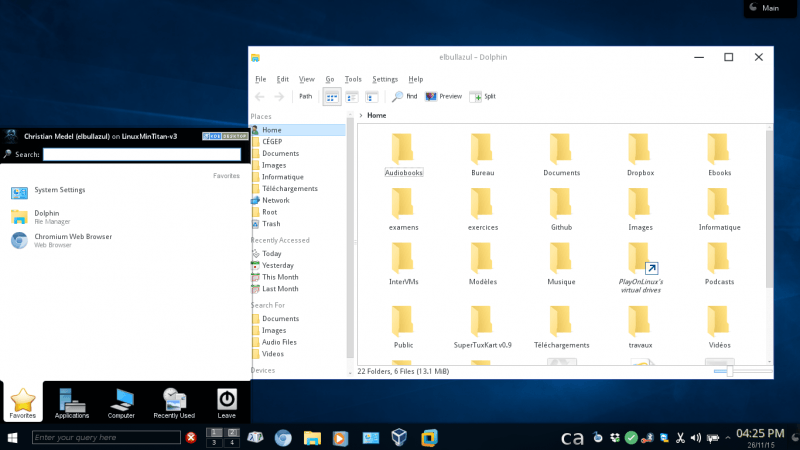This screenshot has height=450, width=800.
Task: Click the Leave power icon in launcher
Action: tap(227, 401)
